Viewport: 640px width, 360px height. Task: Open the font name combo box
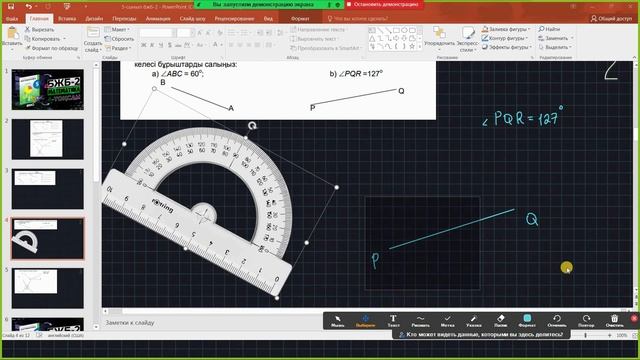pos(158,33)
